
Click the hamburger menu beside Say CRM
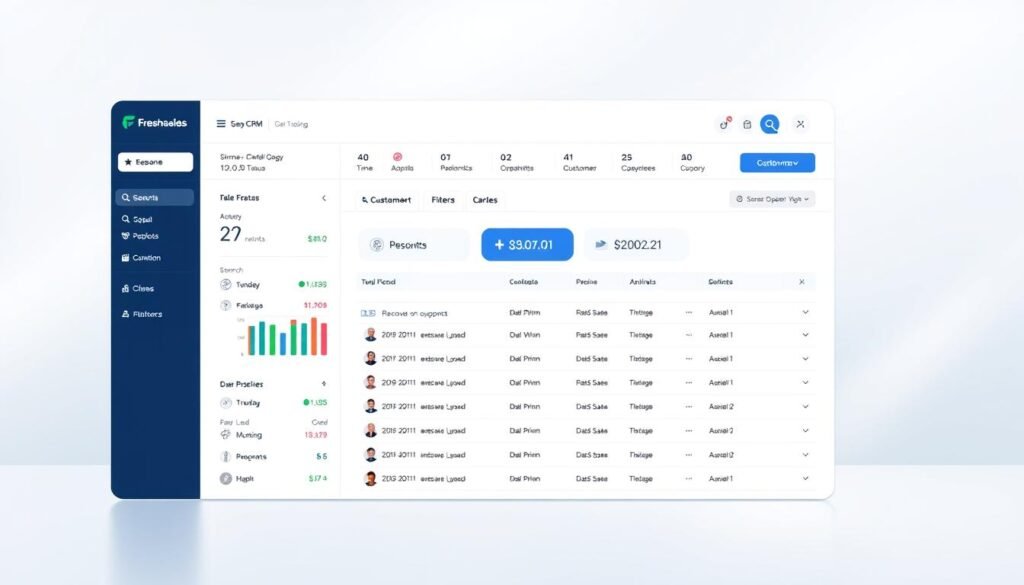pos(219,123)
